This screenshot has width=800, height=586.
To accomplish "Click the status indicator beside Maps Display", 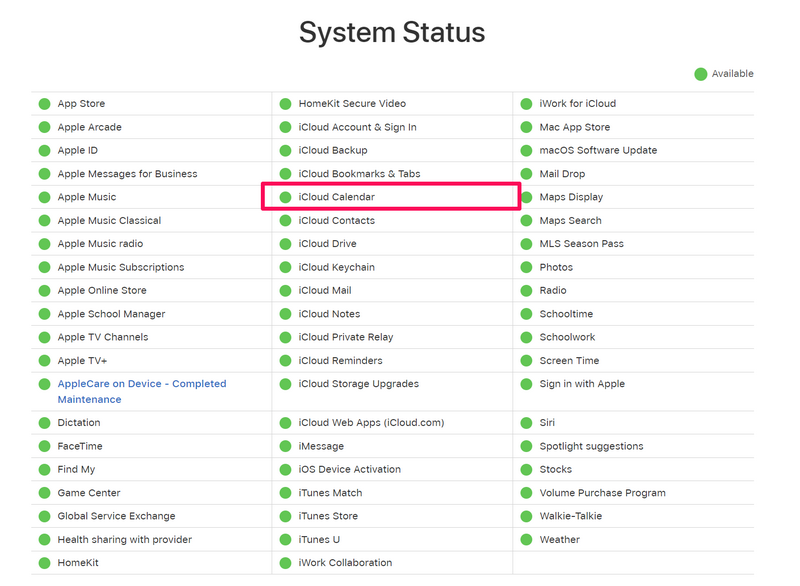I will pos(526,197).
